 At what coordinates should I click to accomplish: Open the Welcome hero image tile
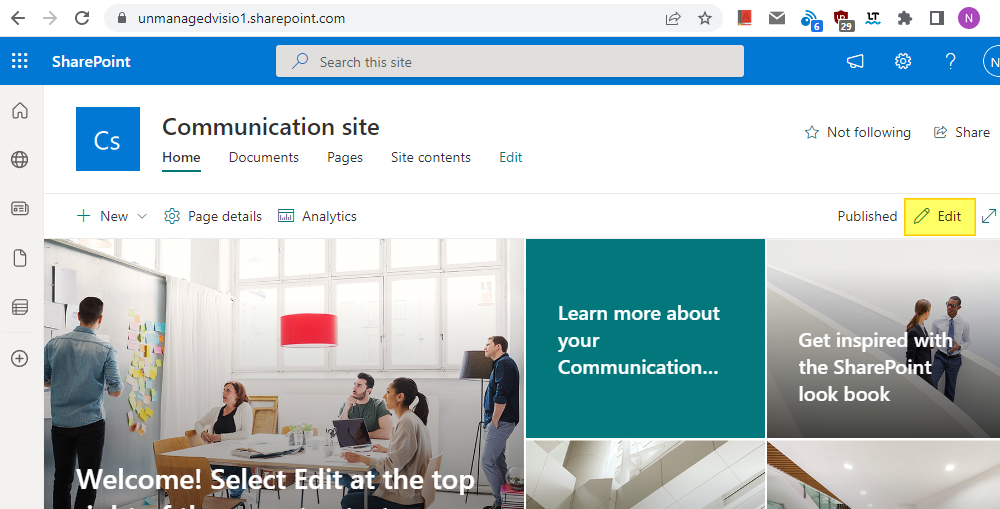(x=284, y=374)
